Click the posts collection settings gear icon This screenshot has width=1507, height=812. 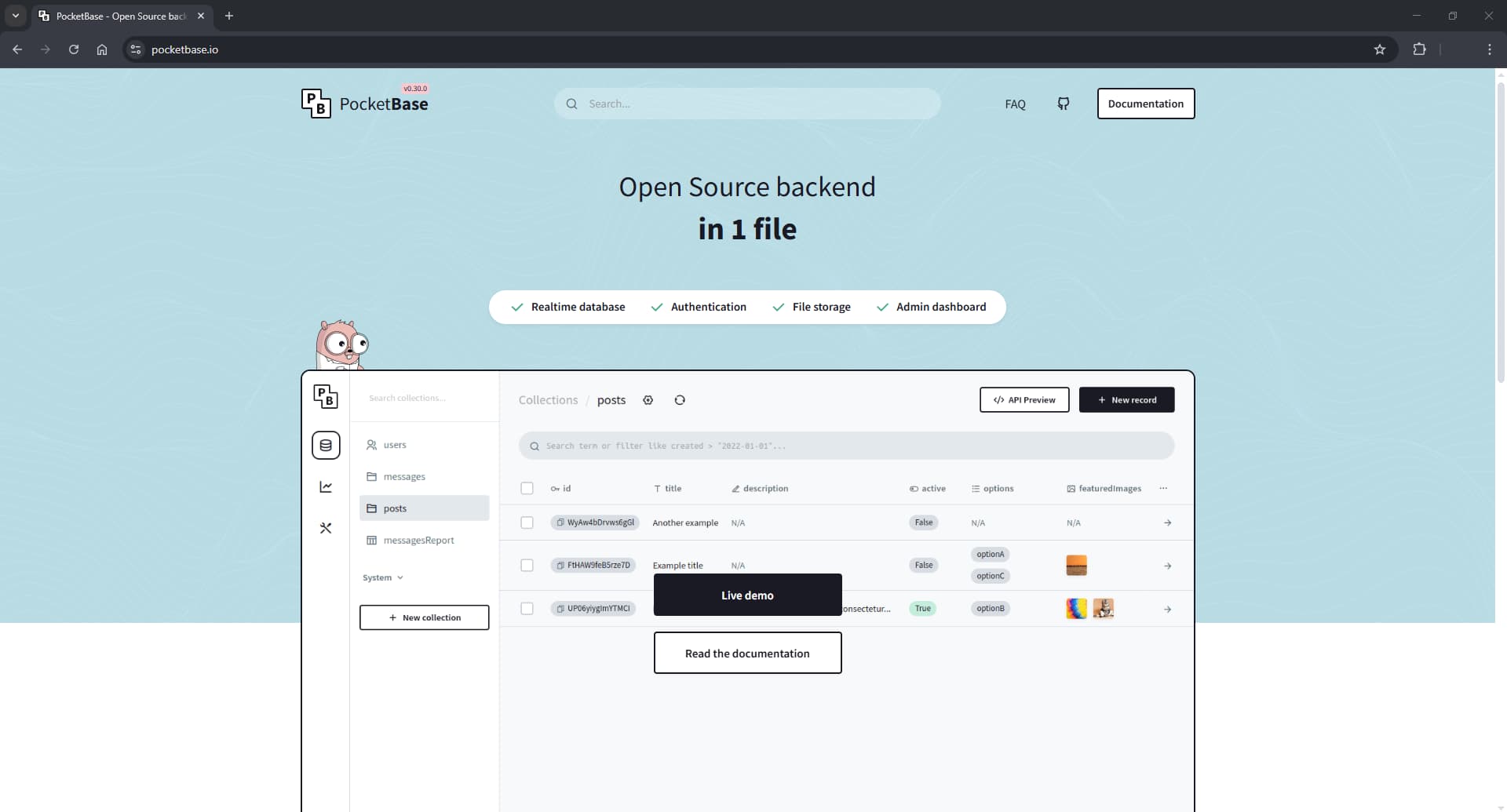(x=648, y=400)
